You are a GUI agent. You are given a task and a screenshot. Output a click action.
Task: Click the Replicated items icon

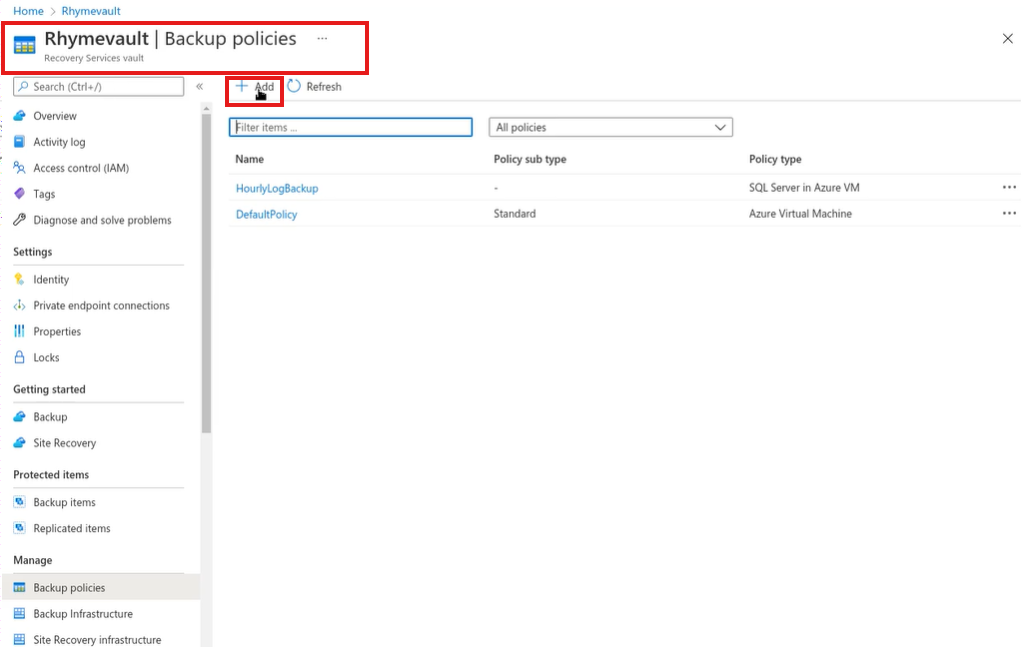click(x=20, y=528)
